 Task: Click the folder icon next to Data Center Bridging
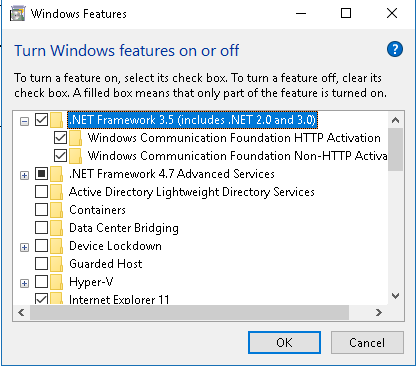pyautogui.click(x=57, y=228)
